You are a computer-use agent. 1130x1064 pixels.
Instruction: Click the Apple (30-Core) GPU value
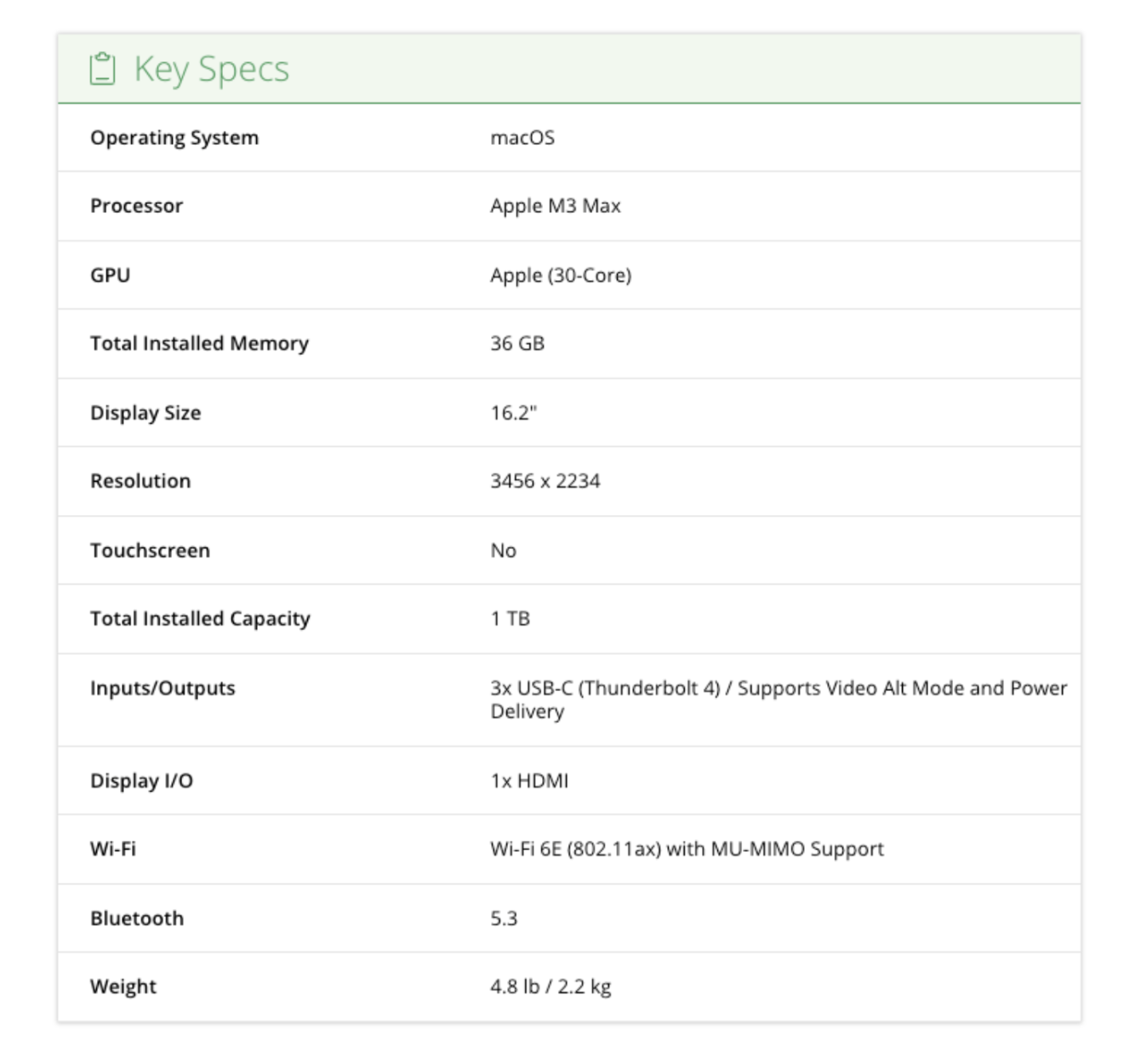pyautogui.click(x=560, y=275)
